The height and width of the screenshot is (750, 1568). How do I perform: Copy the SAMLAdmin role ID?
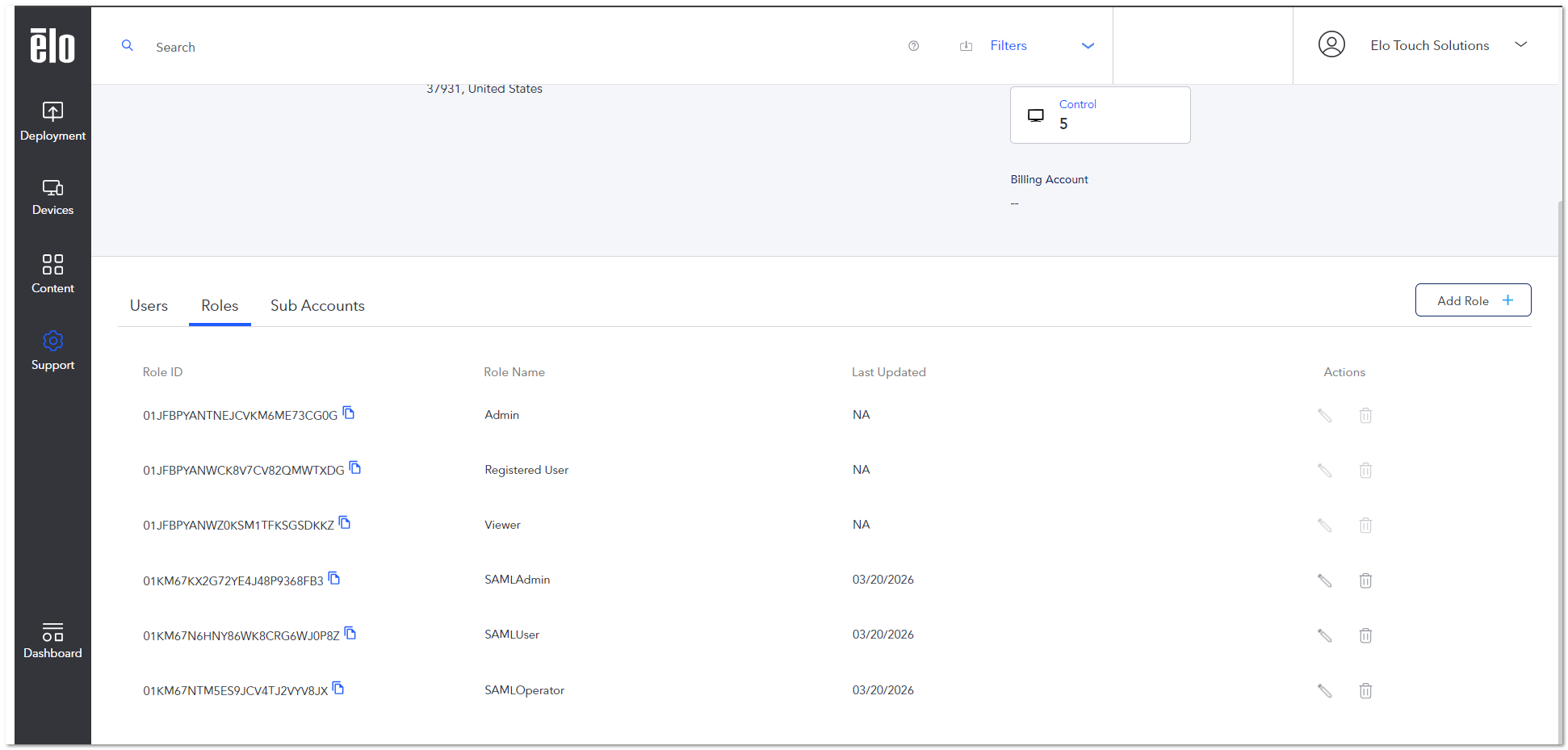coord(334,578)
